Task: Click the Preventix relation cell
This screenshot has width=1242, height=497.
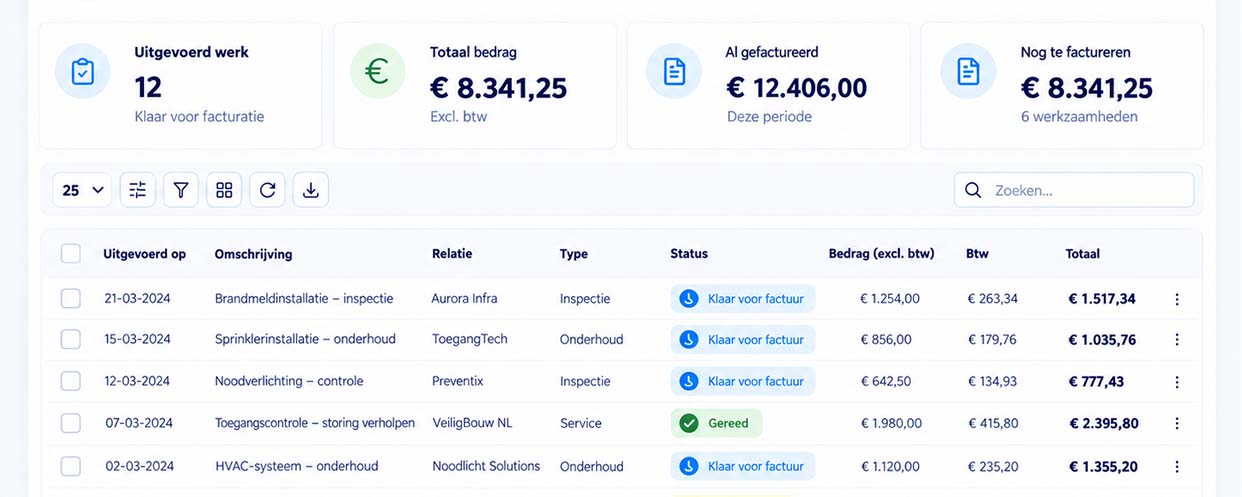Action: (x=458, y=381)
